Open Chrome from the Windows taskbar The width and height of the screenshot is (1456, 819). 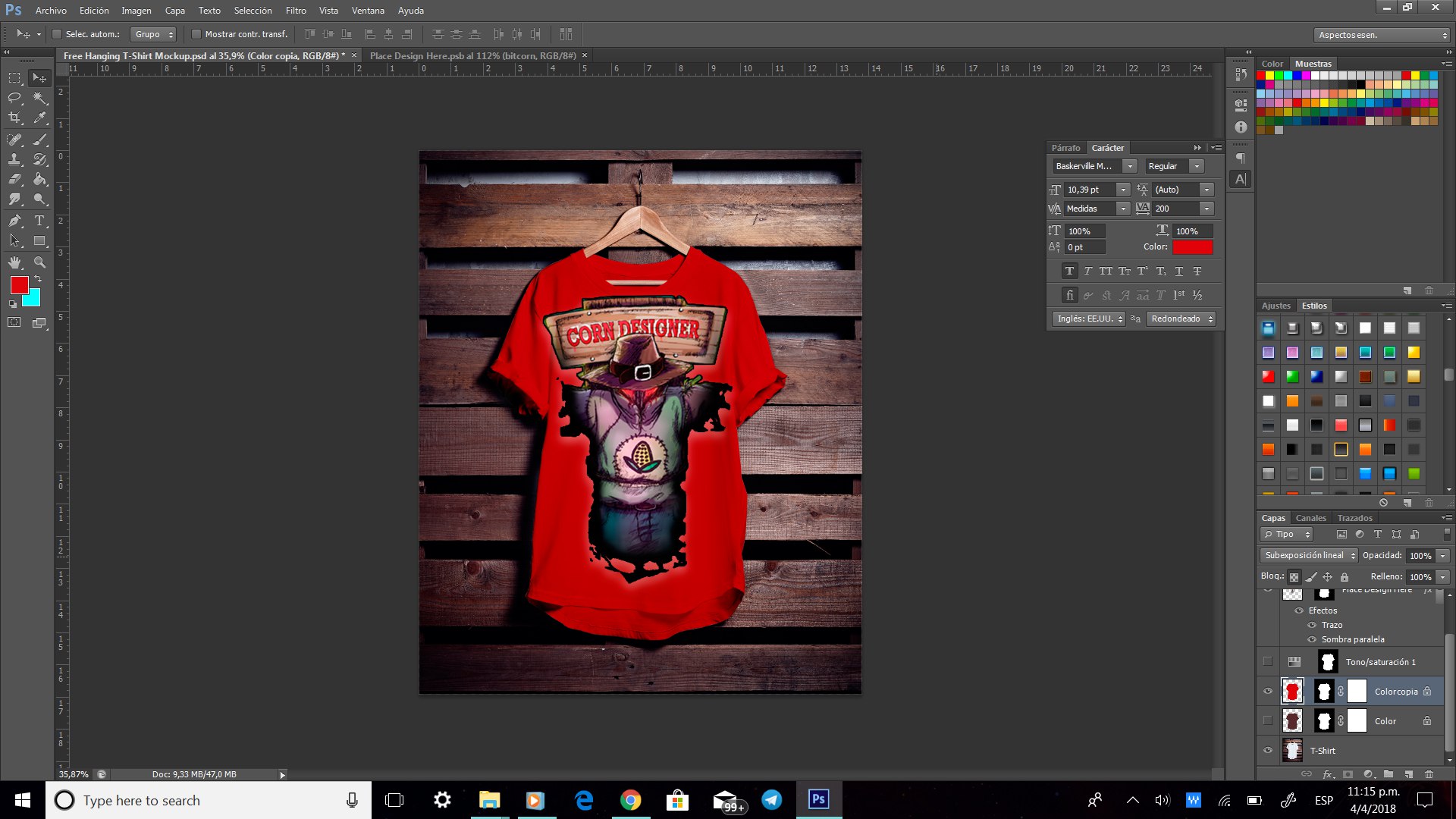tap(630, 800)
